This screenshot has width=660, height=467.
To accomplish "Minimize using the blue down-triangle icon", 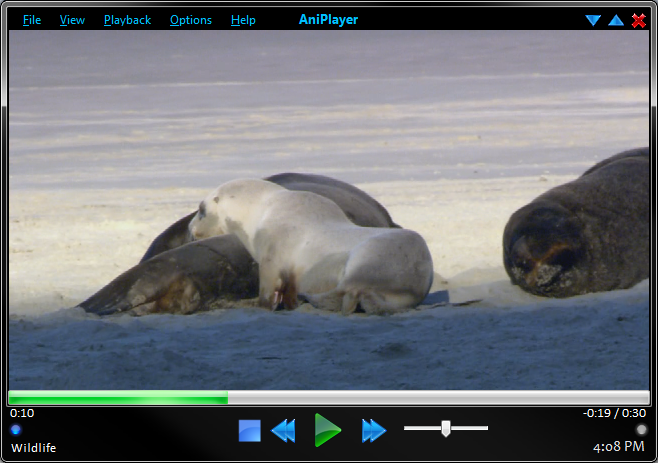I will [x=593, y=20].
